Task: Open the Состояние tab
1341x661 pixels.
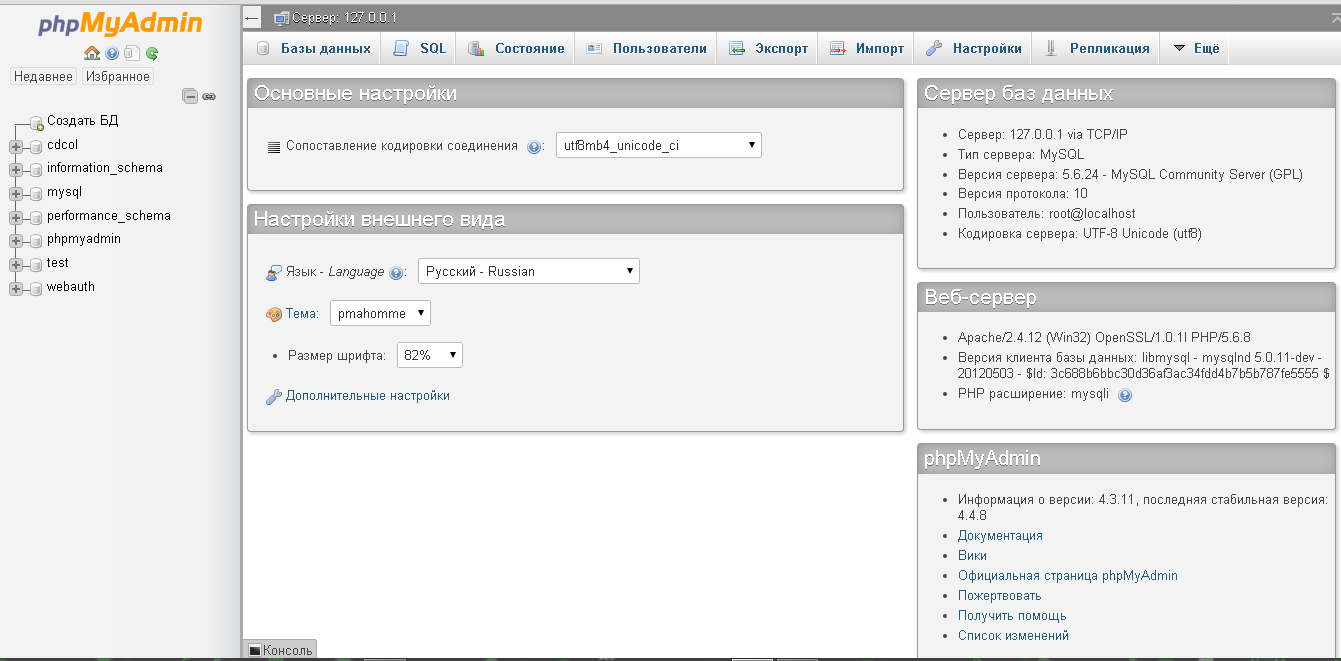Action: 517,48
